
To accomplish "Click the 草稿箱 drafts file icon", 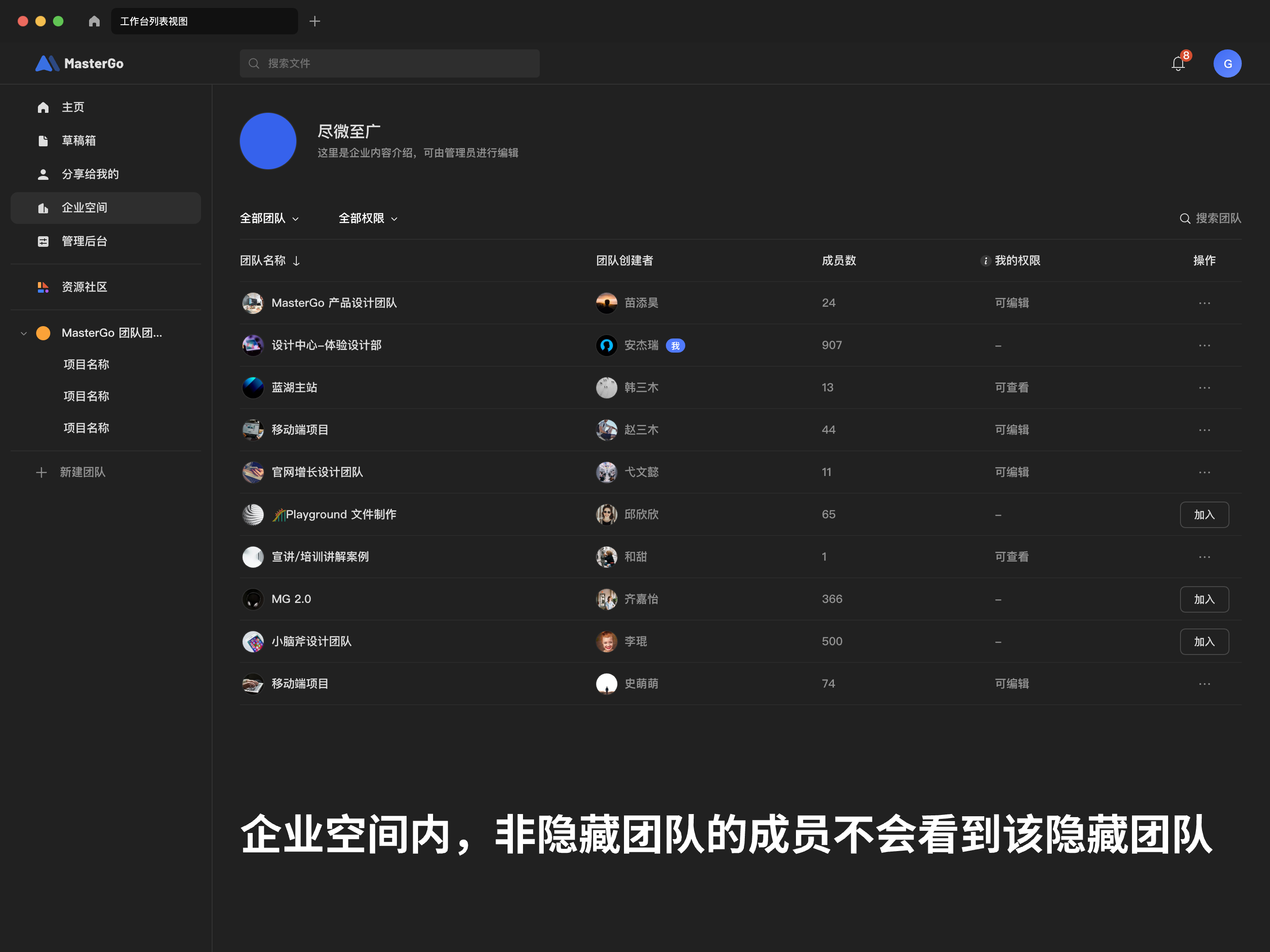I will [x=43, y=141].
